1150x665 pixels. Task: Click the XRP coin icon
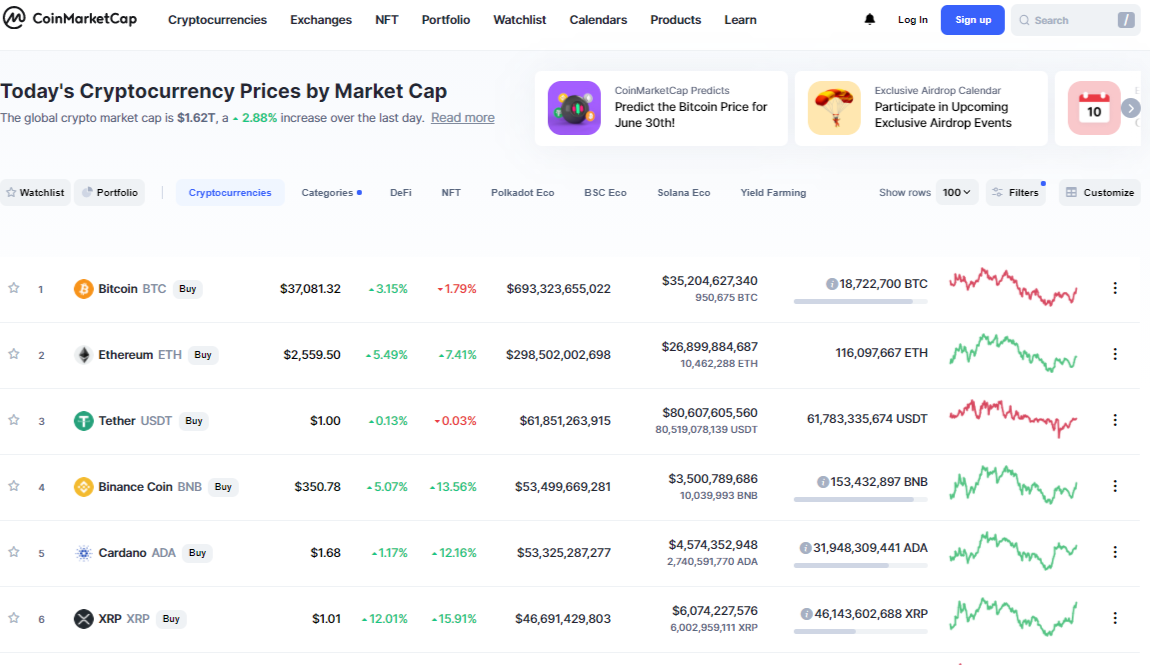coord(84,619)
